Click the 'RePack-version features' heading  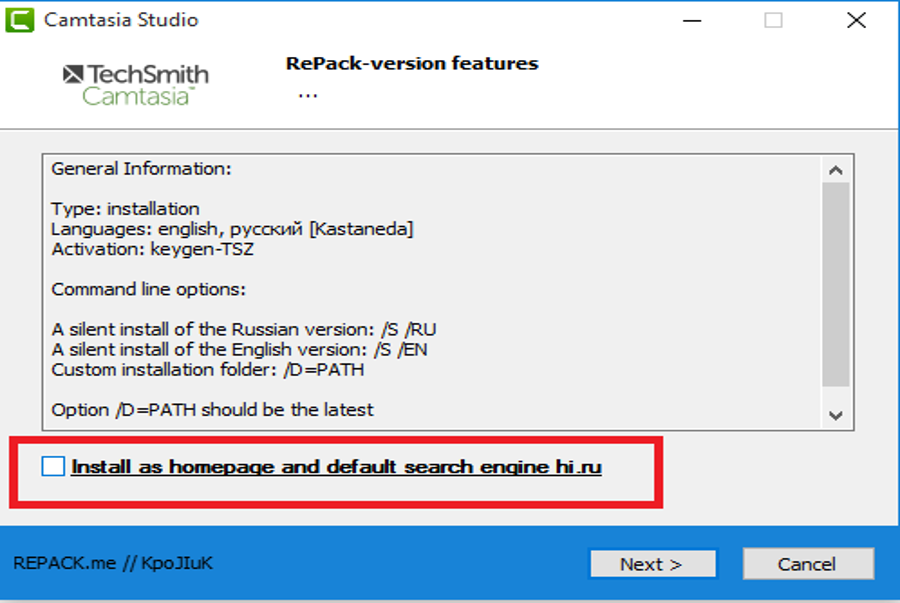pos(412,63)
